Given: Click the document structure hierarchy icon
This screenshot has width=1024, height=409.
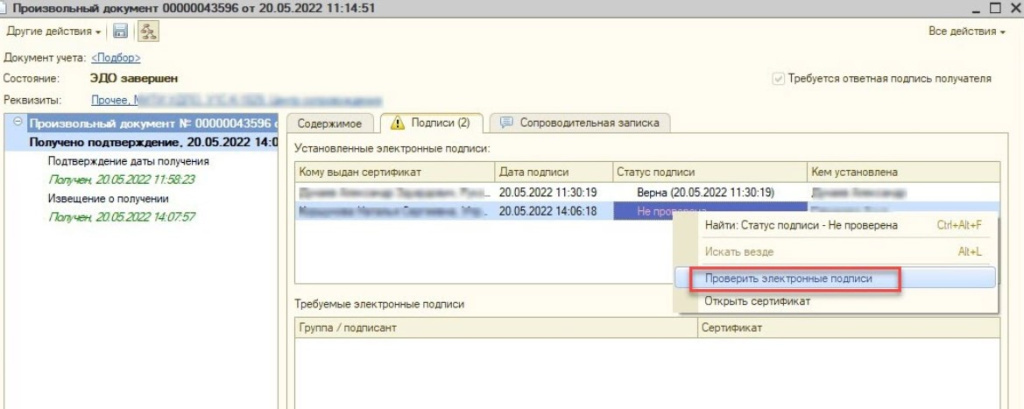Looking at the screenshot, I should click(146, 32).
